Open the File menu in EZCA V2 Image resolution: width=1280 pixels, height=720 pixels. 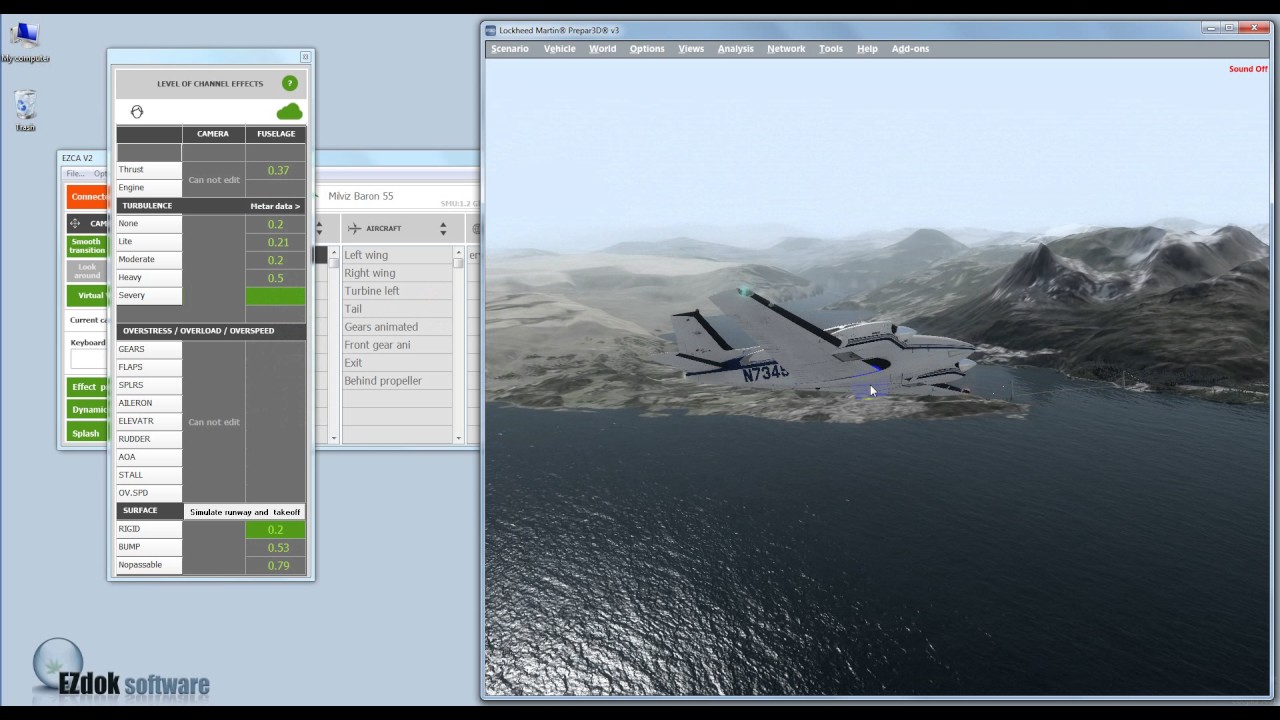[75, 174]
